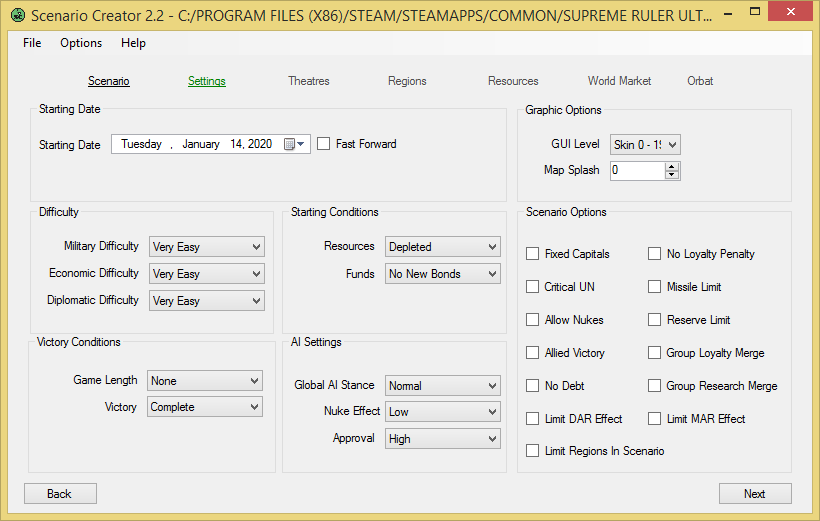
Task: Switch to the Theatres tab
Action: point(309,81)
